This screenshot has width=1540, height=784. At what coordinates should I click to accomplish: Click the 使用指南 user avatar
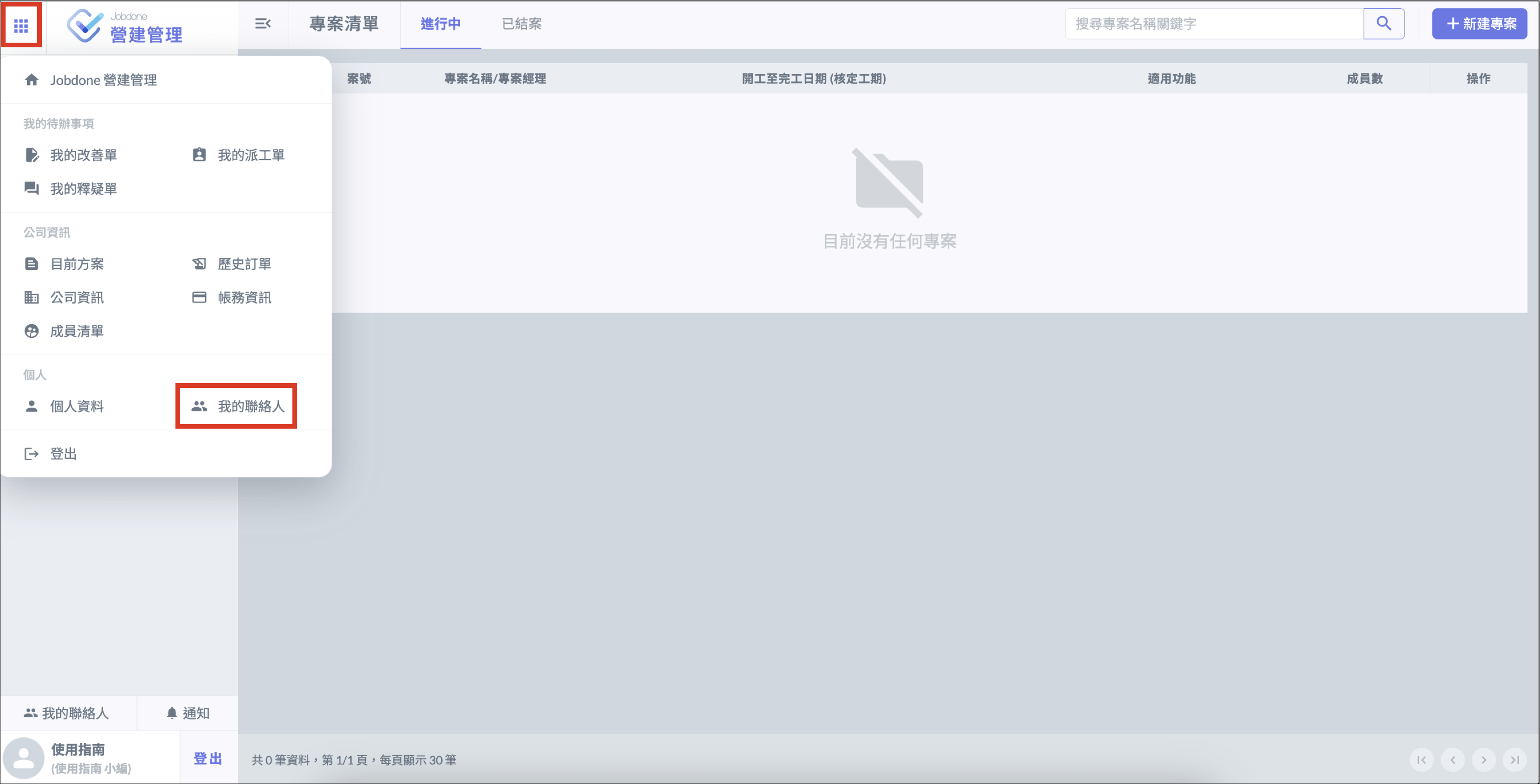tap(24, 758)
